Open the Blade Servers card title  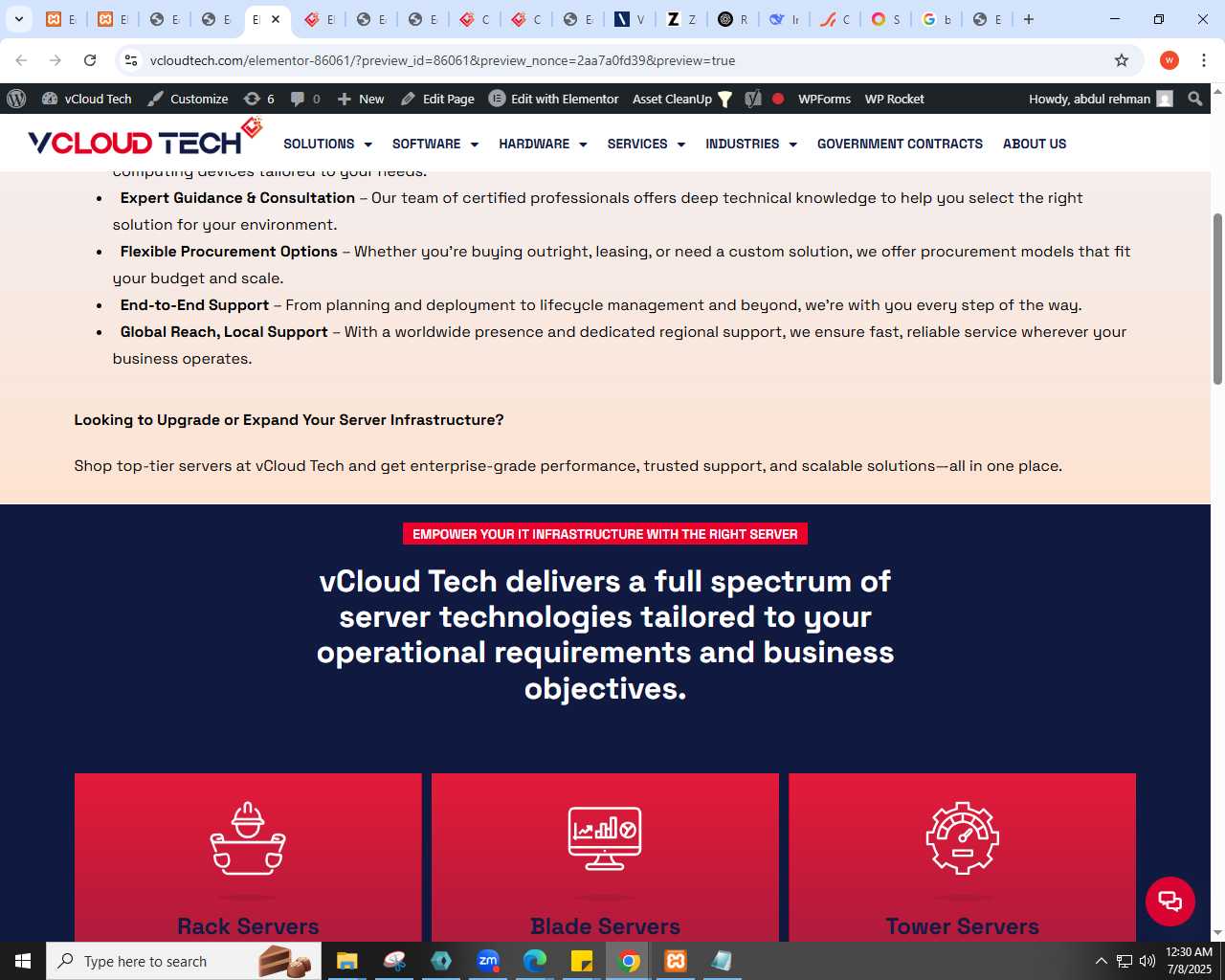click(x=605, y=926)
